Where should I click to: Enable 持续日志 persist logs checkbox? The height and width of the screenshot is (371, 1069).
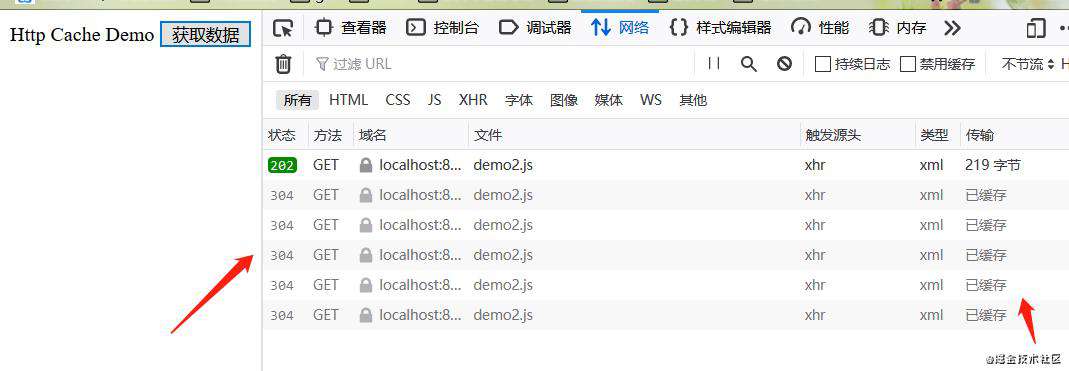coord(823,64)
